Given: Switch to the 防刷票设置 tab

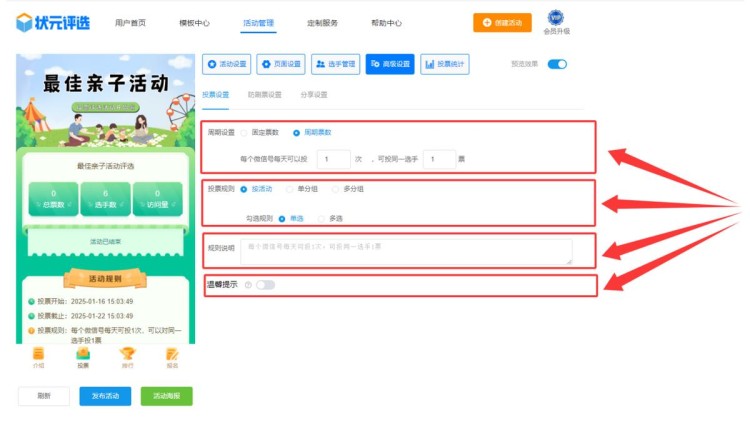Looking at the screenshot, I should 264,95.
